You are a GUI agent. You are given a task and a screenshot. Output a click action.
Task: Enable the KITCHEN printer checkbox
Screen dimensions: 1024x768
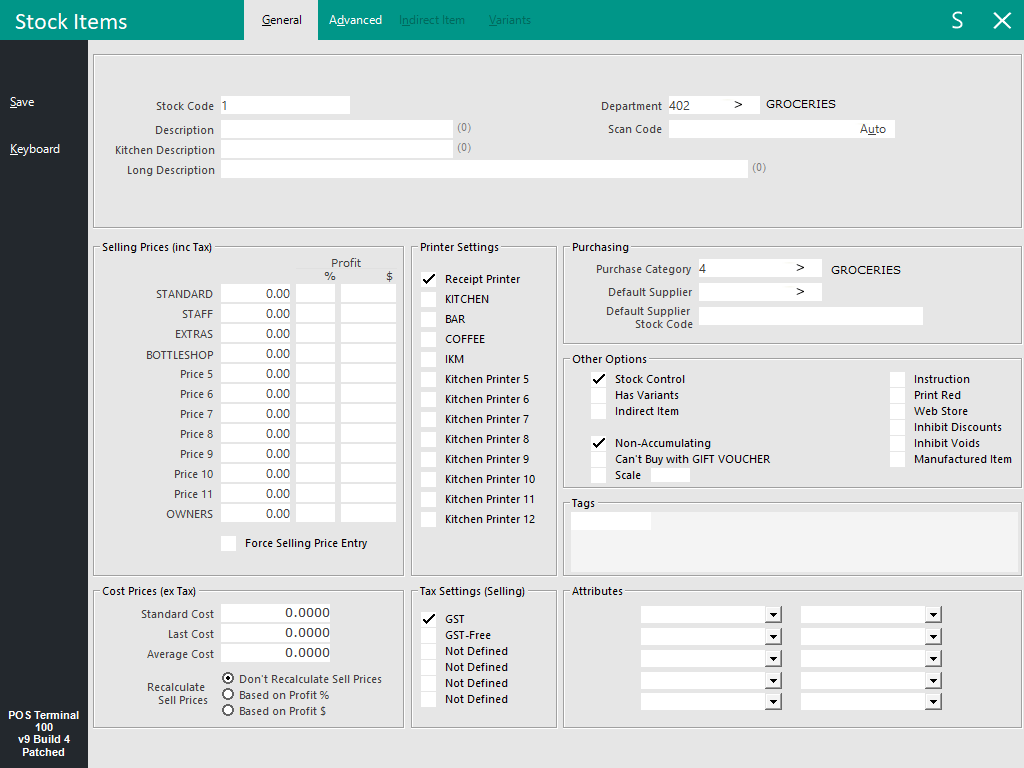click(429, 299)
